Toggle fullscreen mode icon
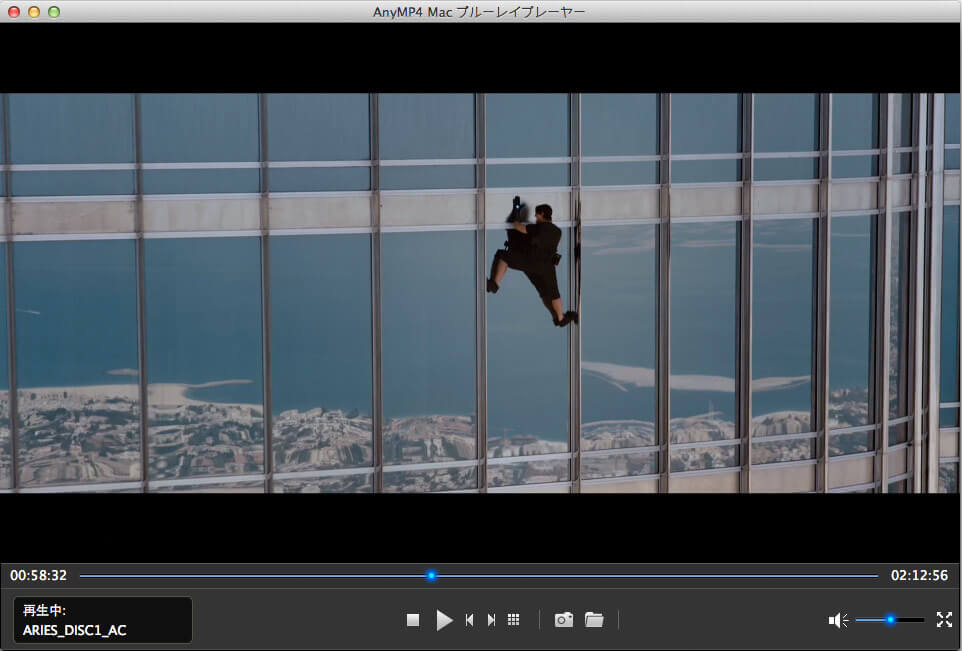 click(943, 620)
